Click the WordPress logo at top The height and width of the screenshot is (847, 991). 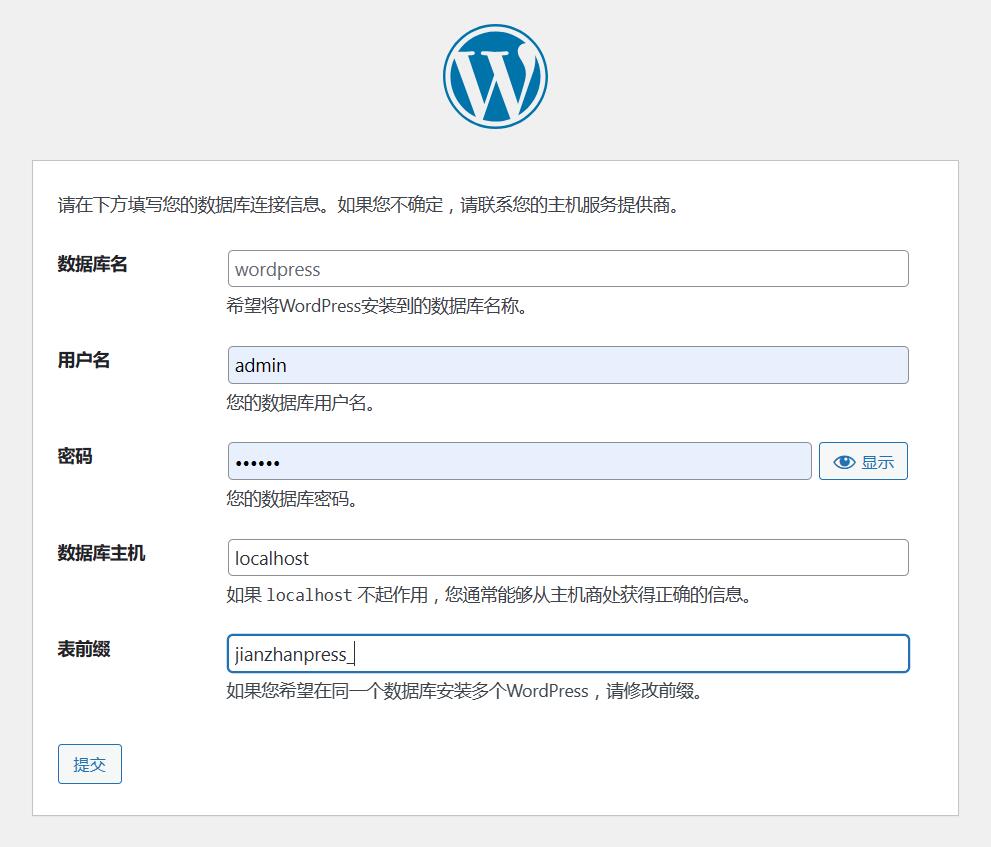pos(495,77)
